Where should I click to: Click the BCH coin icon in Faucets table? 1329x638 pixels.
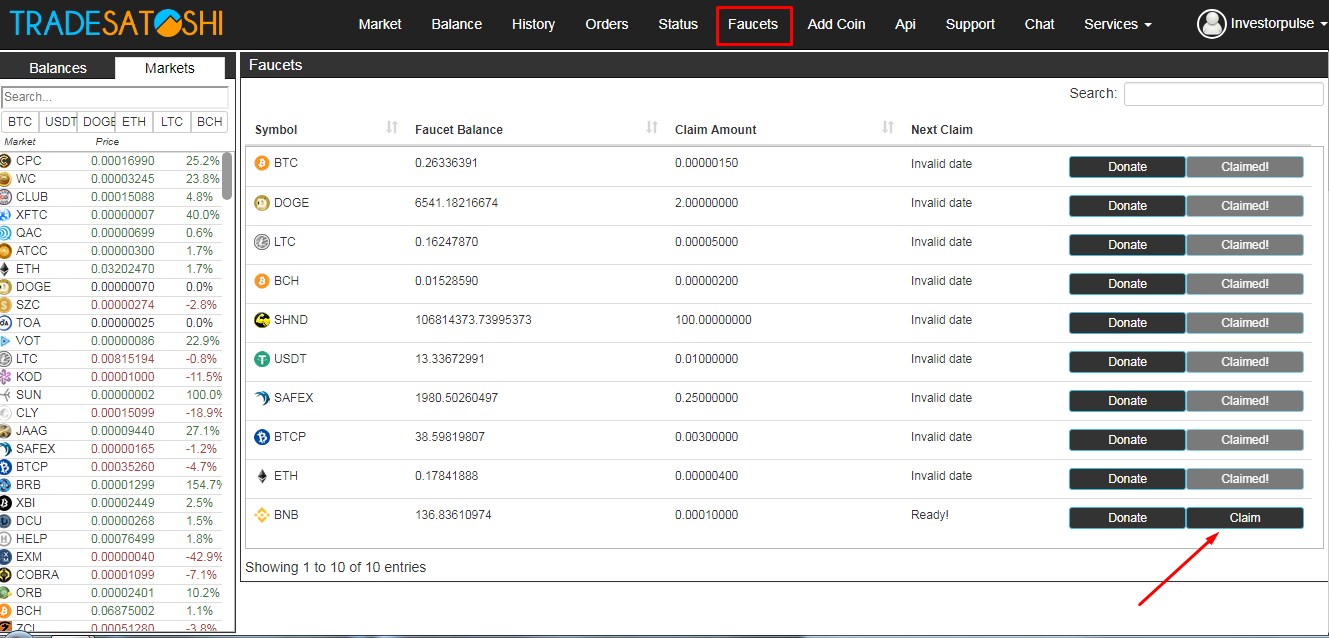click(262, 281)
